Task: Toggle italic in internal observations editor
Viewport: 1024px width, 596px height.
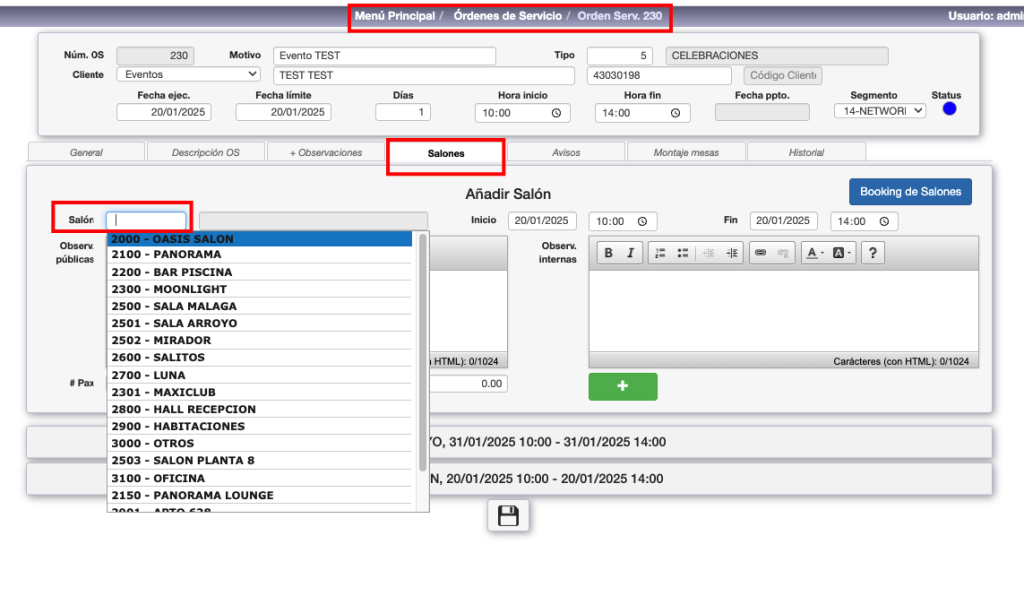Action: click(x=630, y=254)
